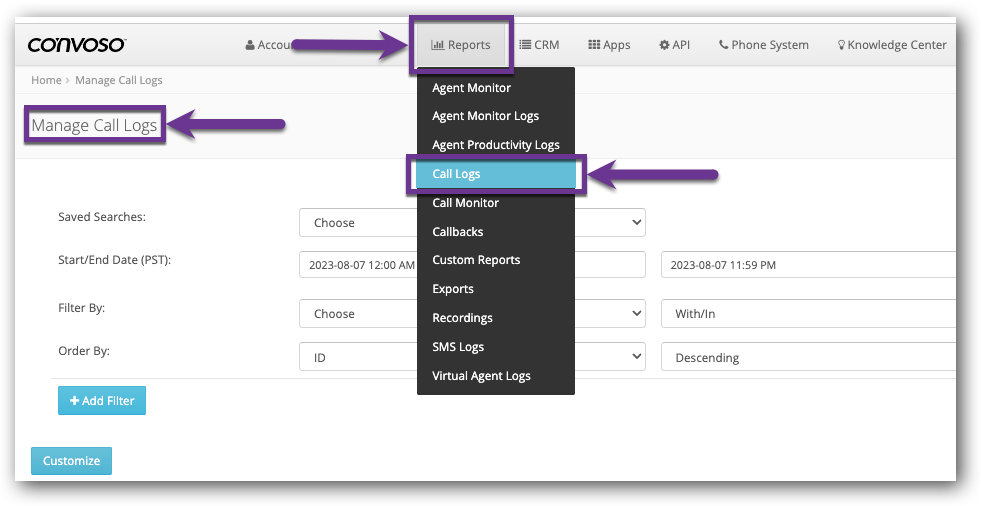Expand the Saved Searches dropdown
This screenshot has height=506, width=981.
(472, 223)
